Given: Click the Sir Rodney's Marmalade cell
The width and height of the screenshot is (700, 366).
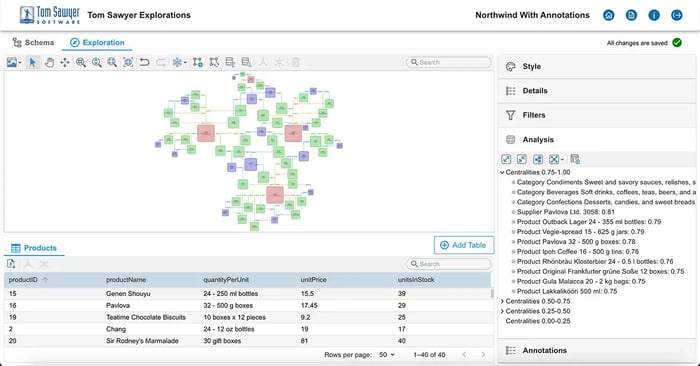Looking at the screenshot, I should point(142,341).
